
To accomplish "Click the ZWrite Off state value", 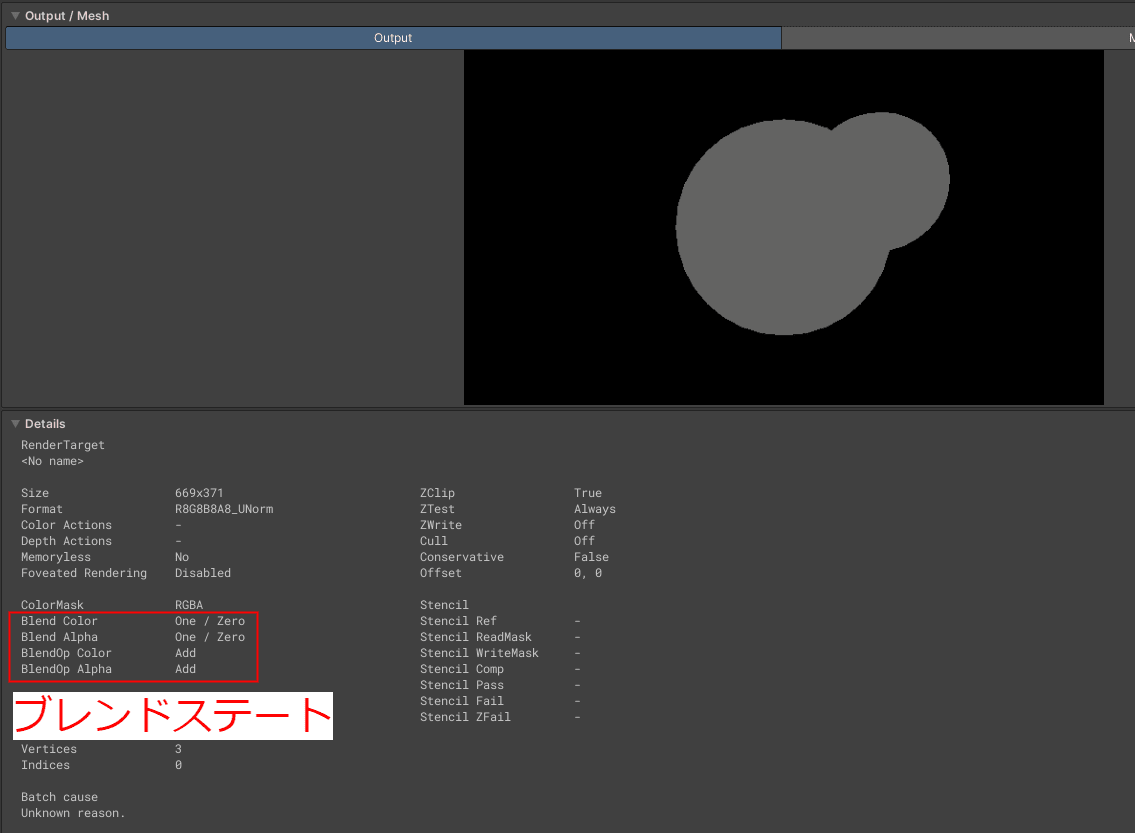I will coord(584,524).
